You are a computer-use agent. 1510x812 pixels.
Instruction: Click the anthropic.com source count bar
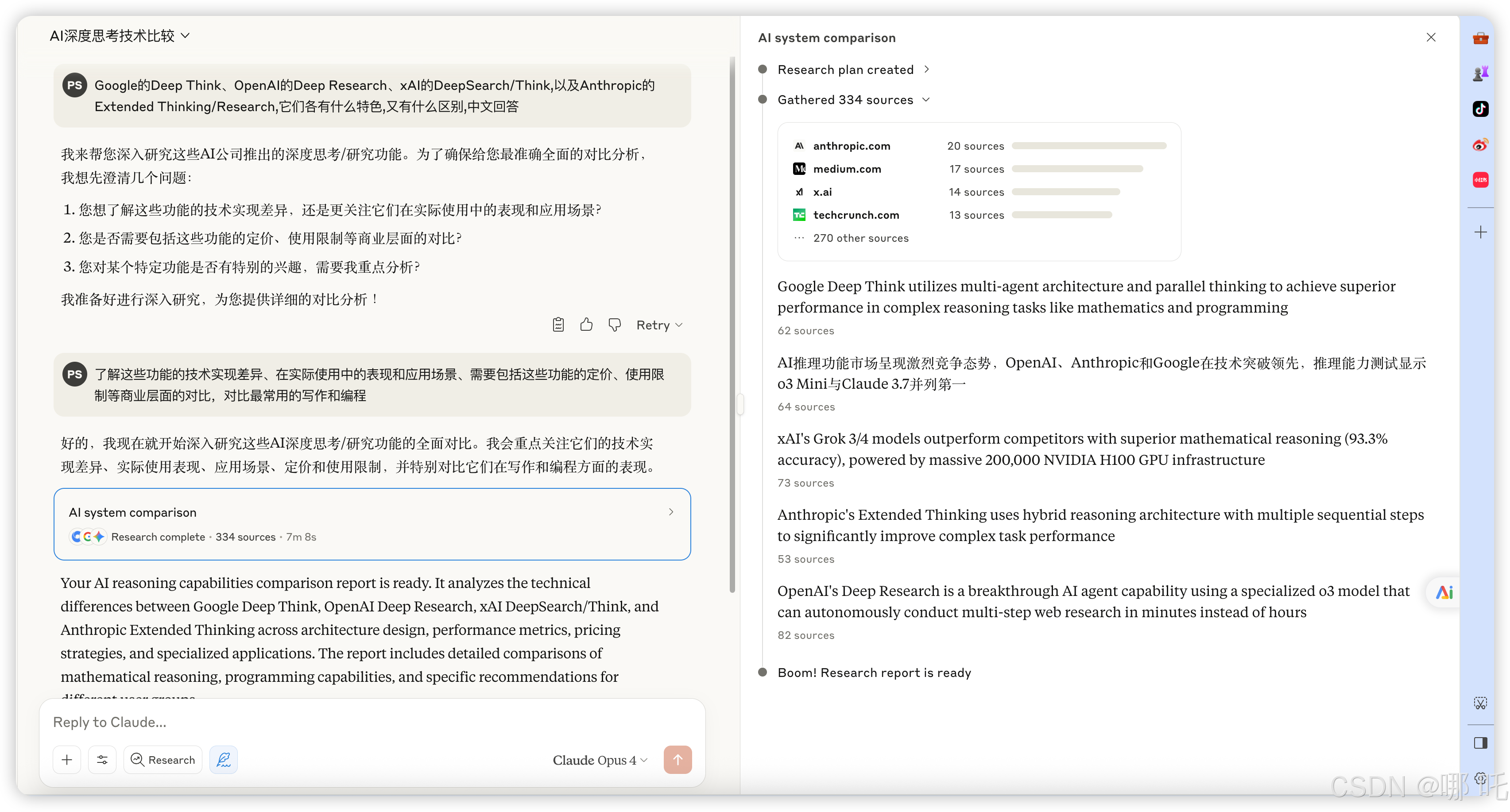pos(1088,146)
